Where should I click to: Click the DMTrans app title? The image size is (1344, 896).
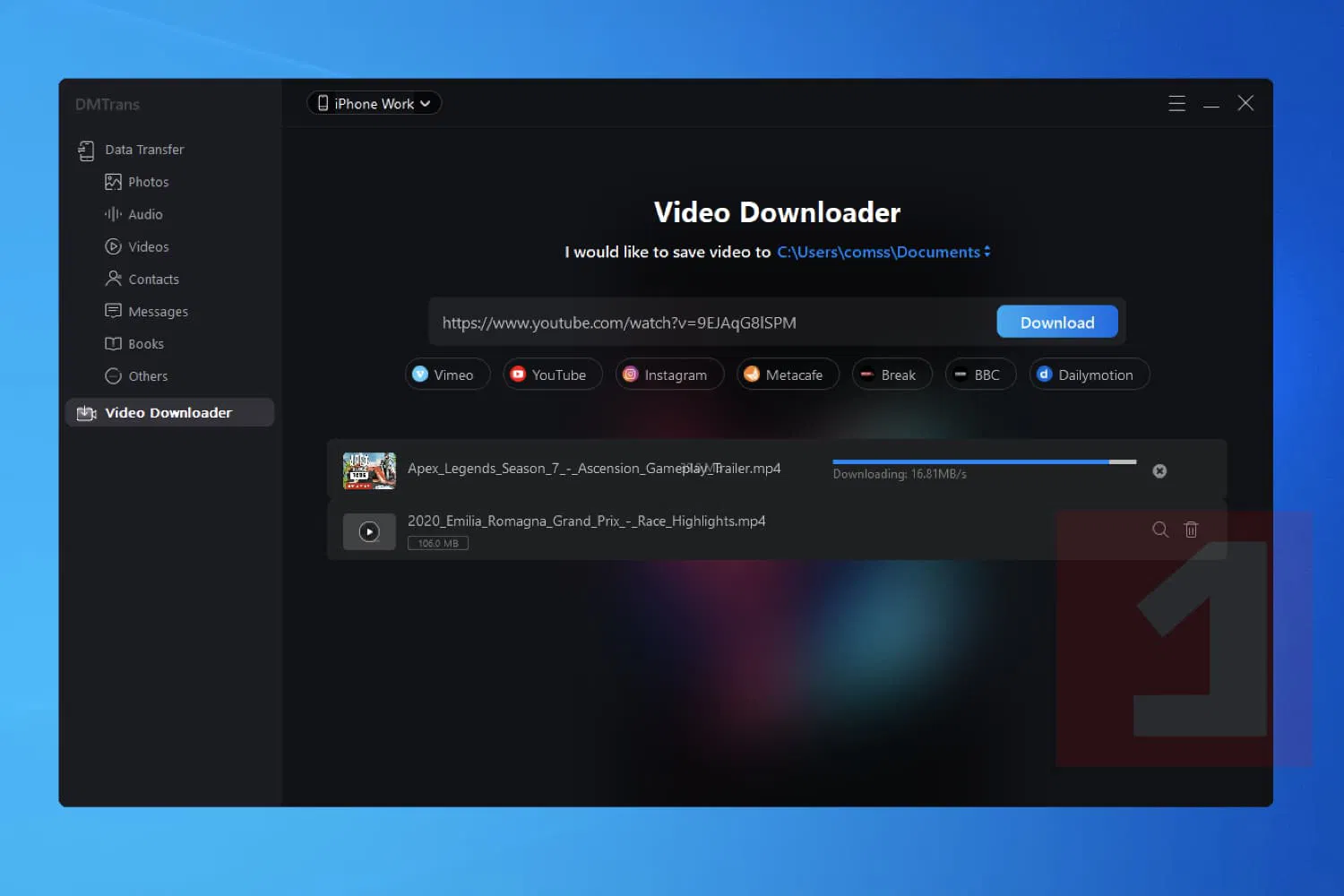[x=108, y=105]
